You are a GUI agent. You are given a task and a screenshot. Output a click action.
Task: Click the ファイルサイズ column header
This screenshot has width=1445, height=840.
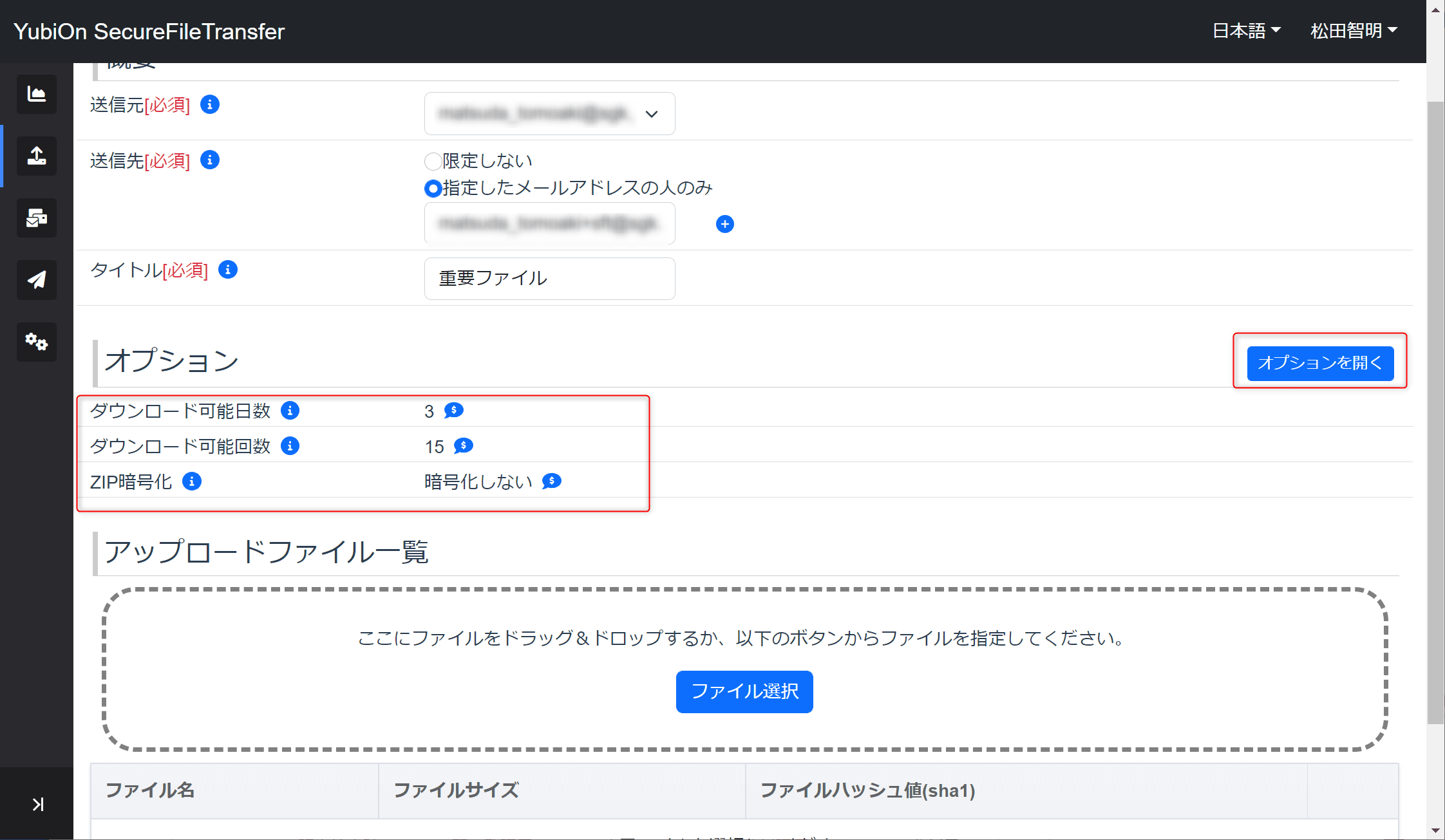click(562, 790)
